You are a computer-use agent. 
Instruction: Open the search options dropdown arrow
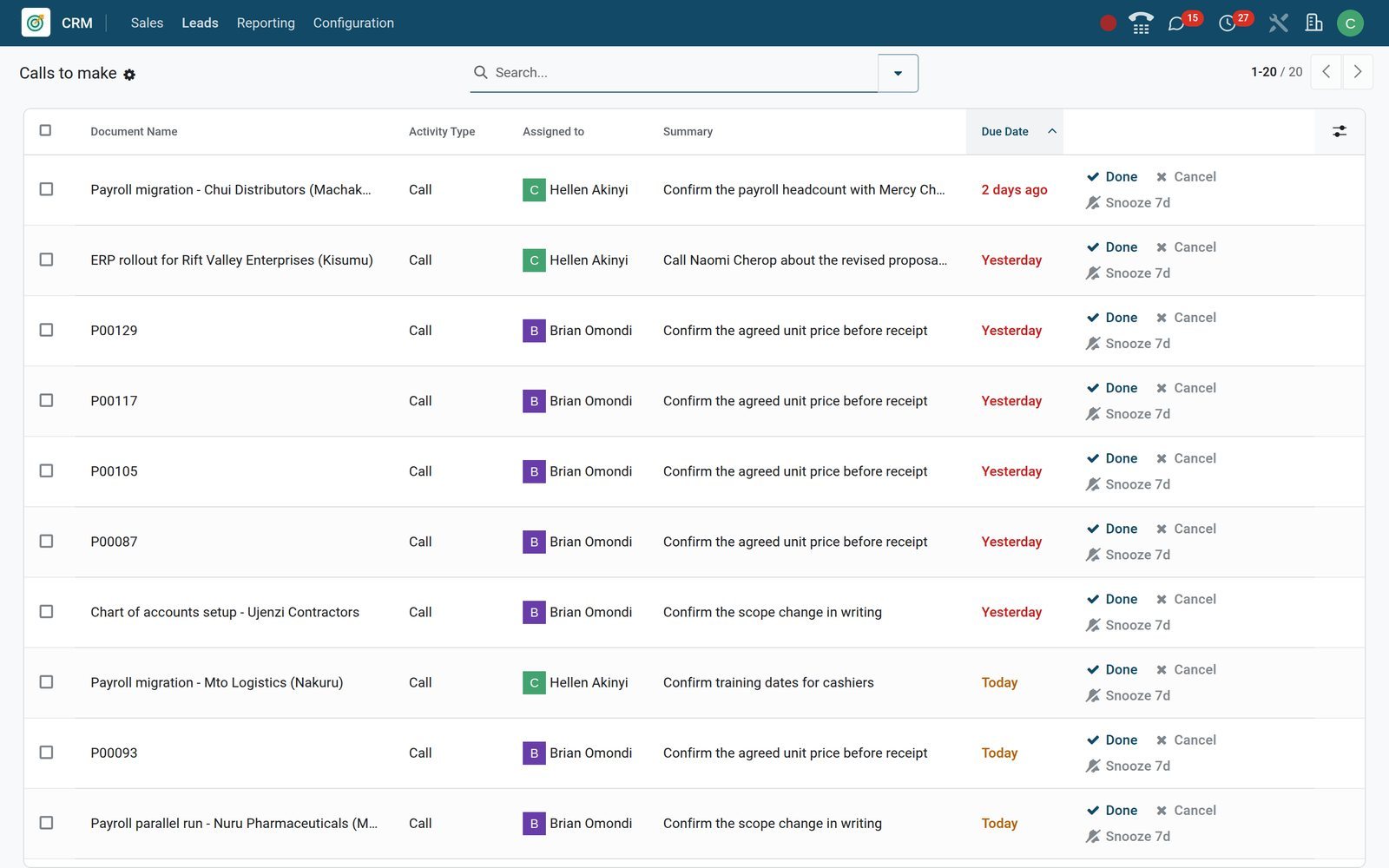(x=898, y=73)
